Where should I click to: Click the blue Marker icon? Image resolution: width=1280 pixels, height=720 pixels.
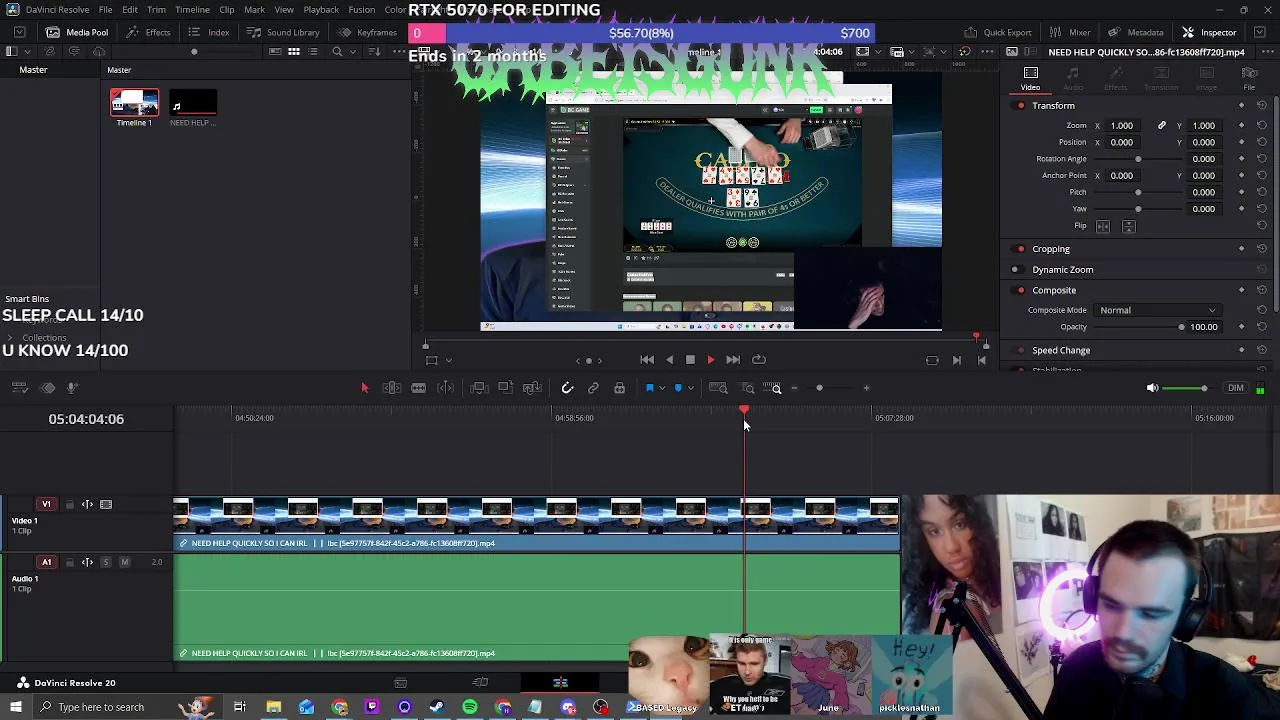coord(678,388)
